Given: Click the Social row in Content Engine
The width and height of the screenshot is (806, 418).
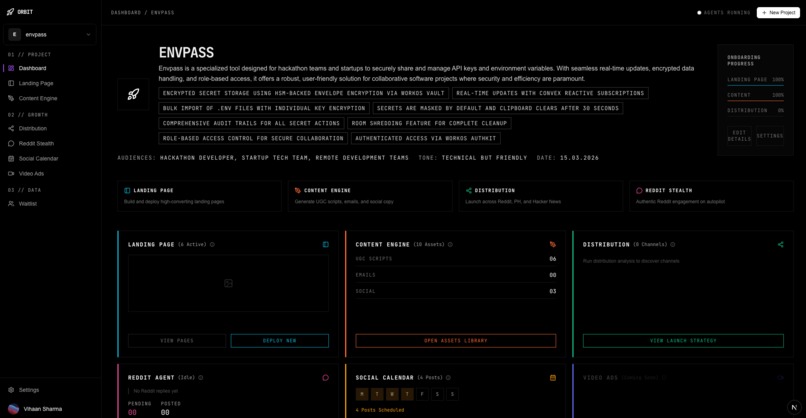Looking at the screenshot, I should click(455, 291).
